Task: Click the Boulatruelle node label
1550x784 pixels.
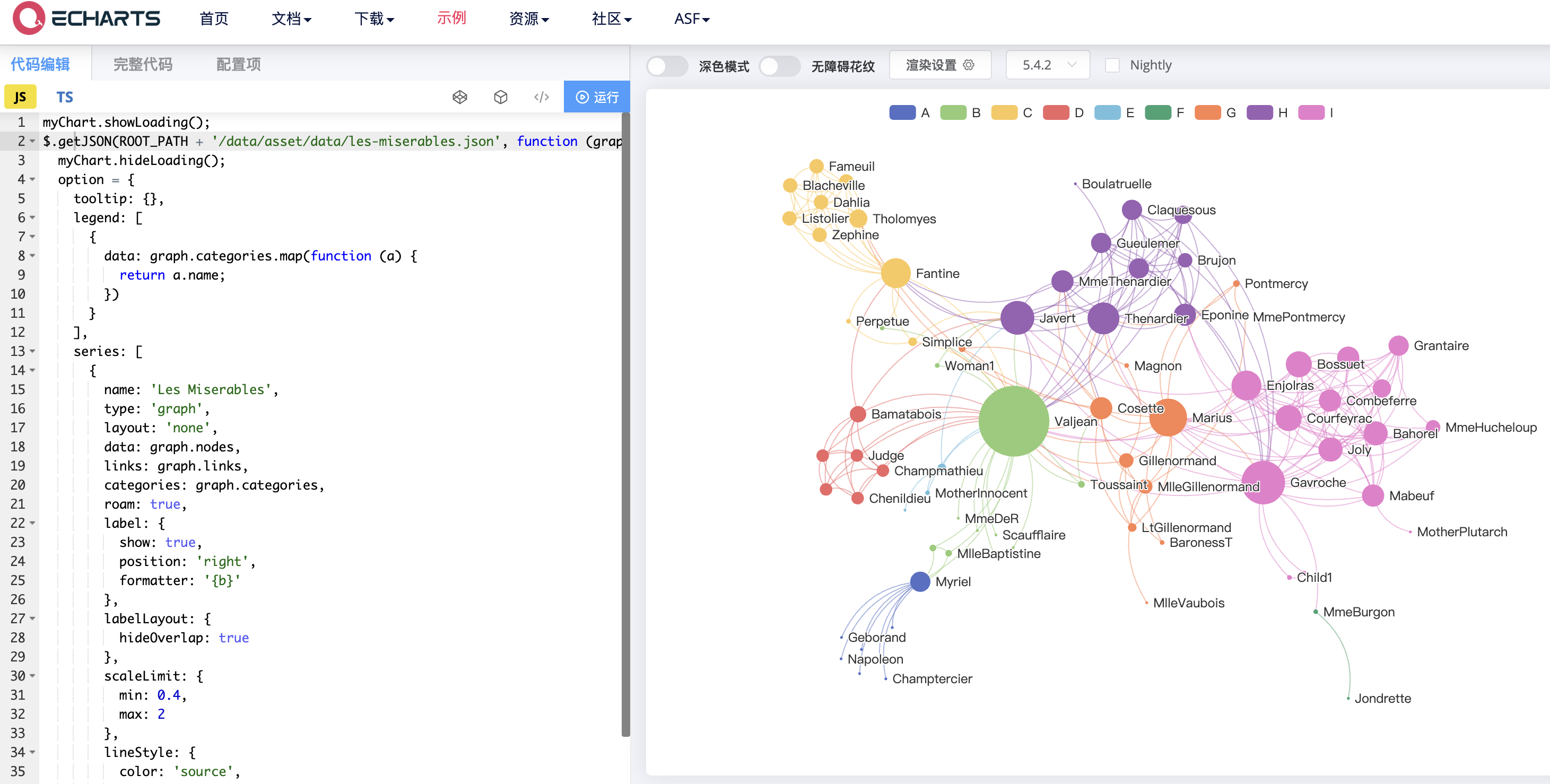Action: point(1116,184)
